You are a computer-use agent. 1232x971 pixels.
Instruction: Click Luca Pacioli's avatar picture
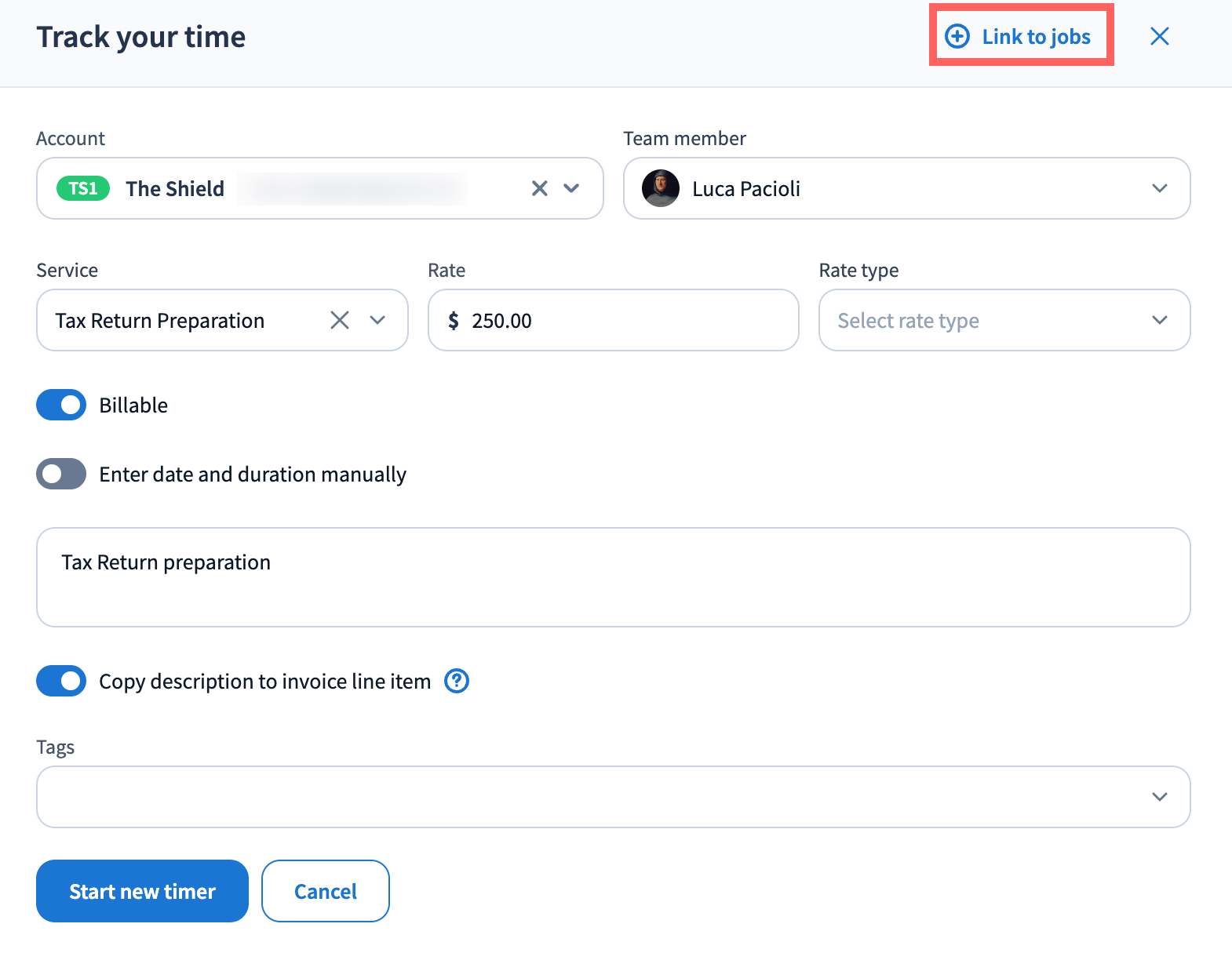pos(660,188)
